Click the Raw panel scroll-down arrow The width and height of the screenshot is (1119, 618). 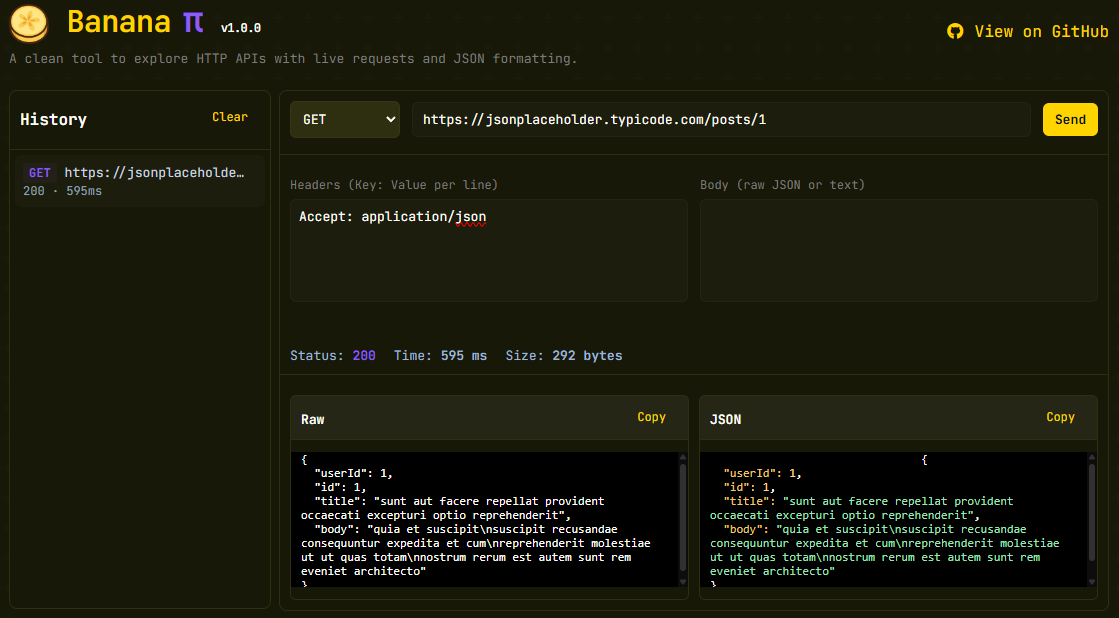point(682,582)
